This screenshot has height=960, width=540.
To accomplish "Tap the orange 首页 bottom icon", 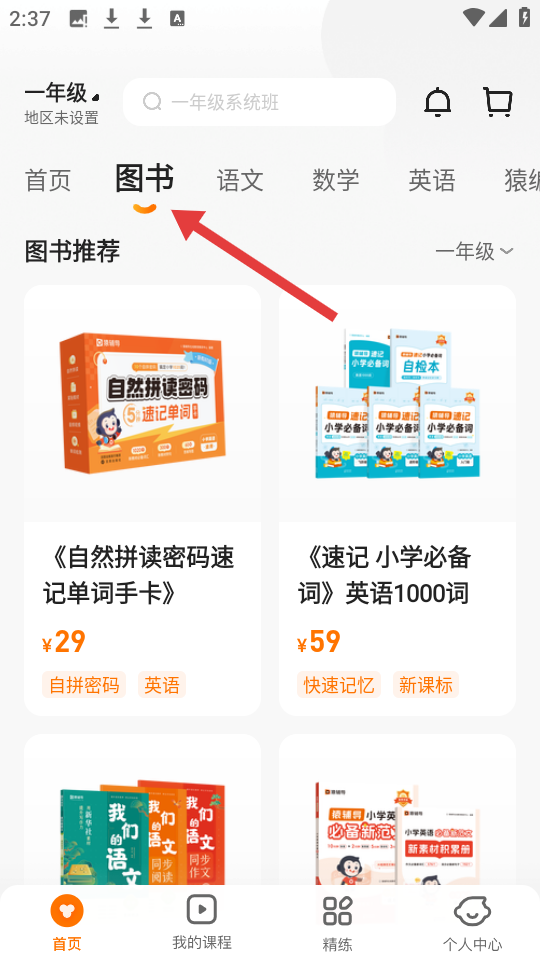I will pos(67,910).
